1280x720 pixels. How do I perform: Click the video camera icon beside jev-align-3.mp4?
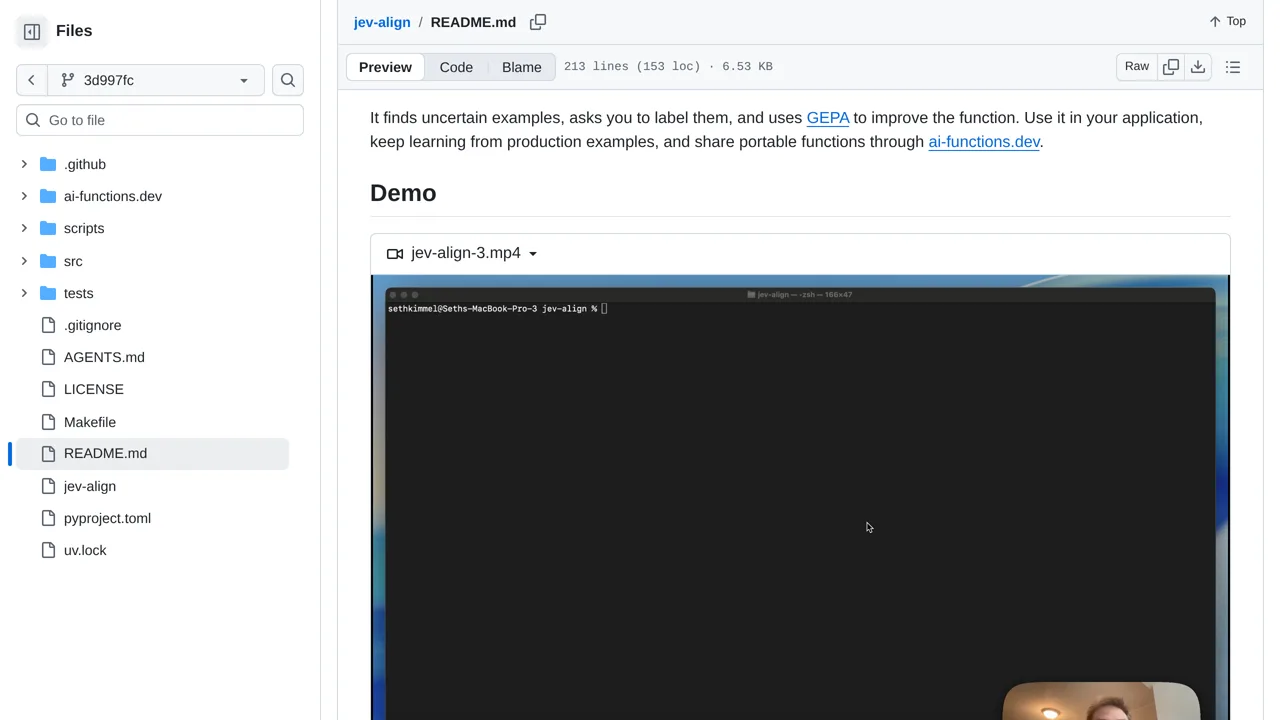pyautogui.click(x=395, y=254)
